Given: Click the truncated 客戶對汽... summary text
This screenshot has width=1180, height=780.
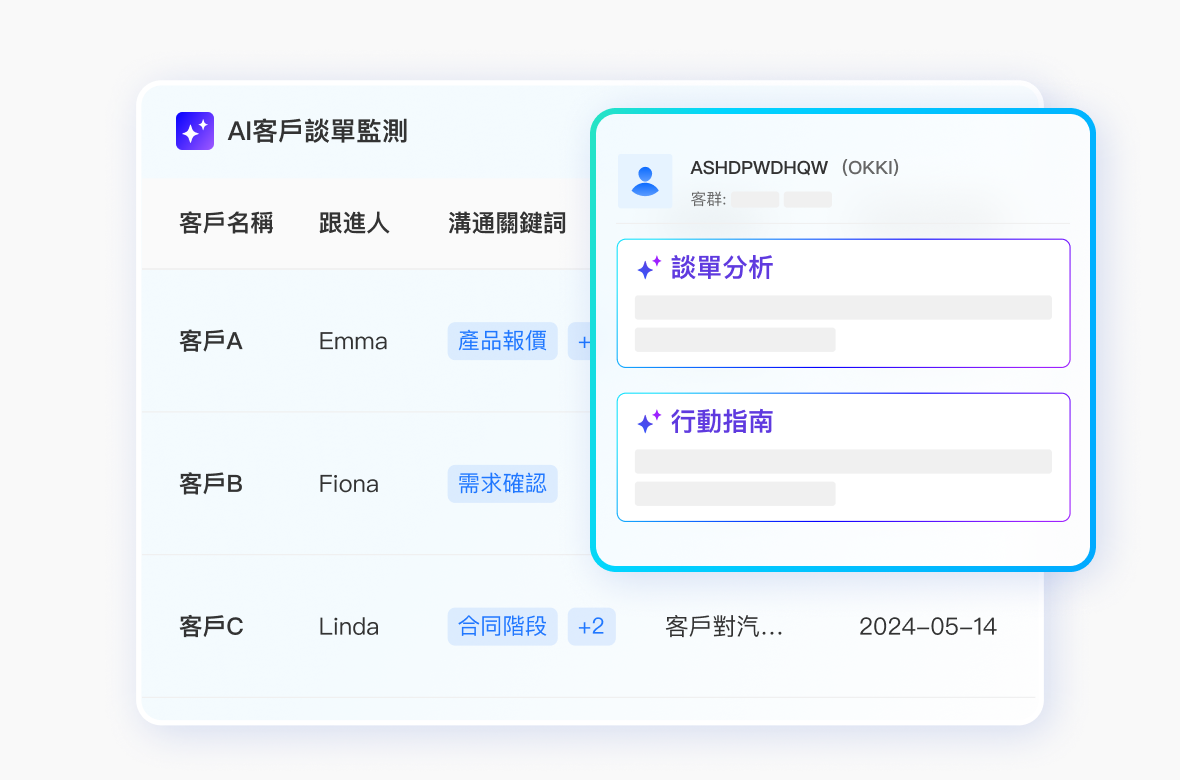Looking at the screenshot, I should 724,626.
